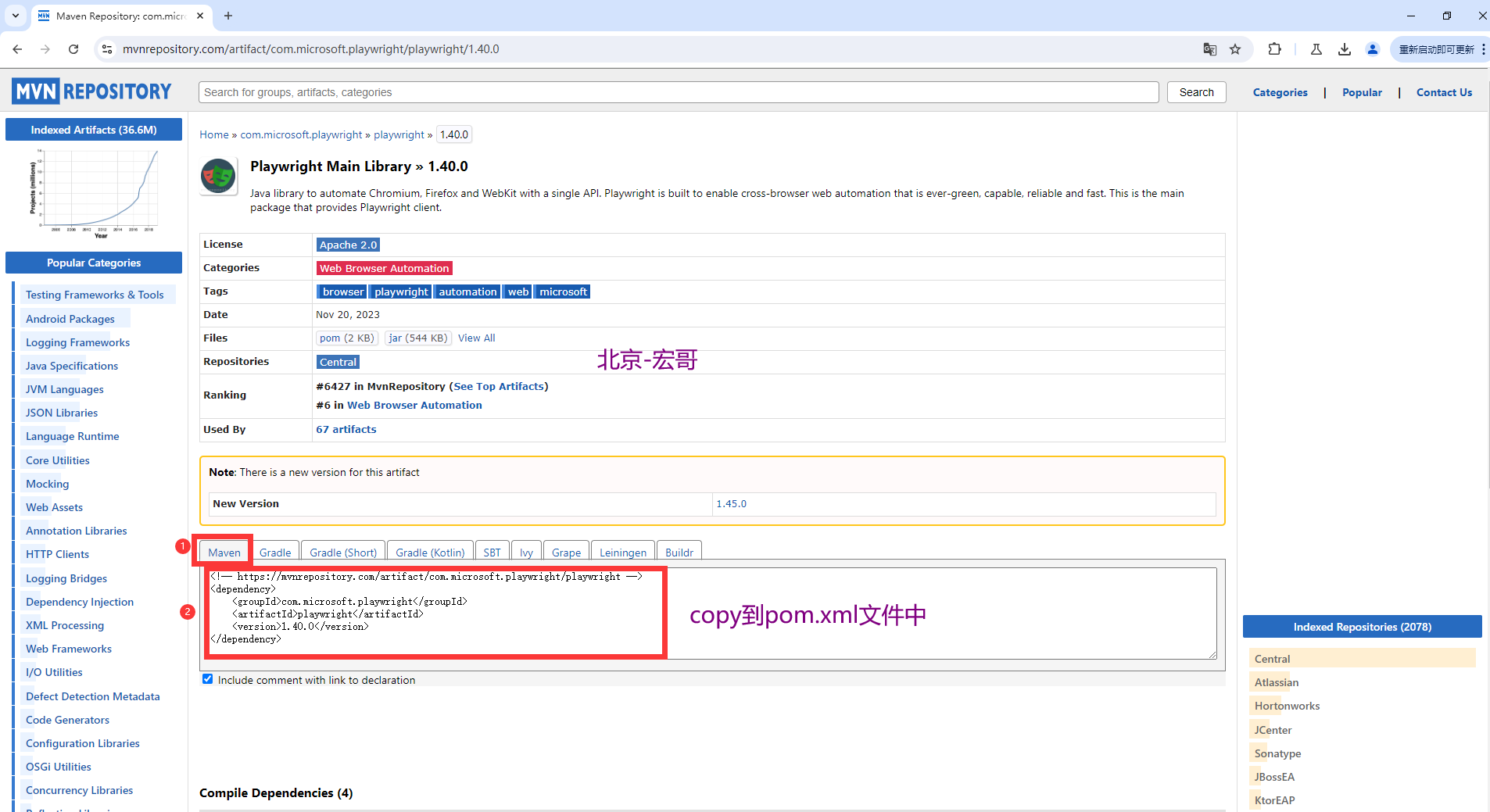
Task: Open Popular in top navigation
Action: pos(1362,92)
